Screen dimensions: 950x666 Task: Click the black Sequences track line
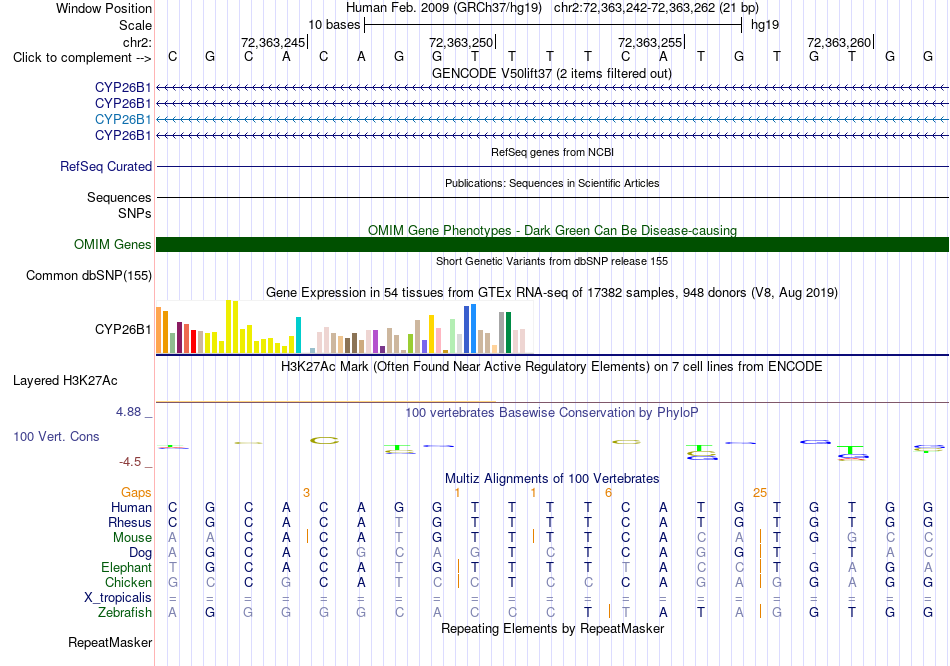552,197
